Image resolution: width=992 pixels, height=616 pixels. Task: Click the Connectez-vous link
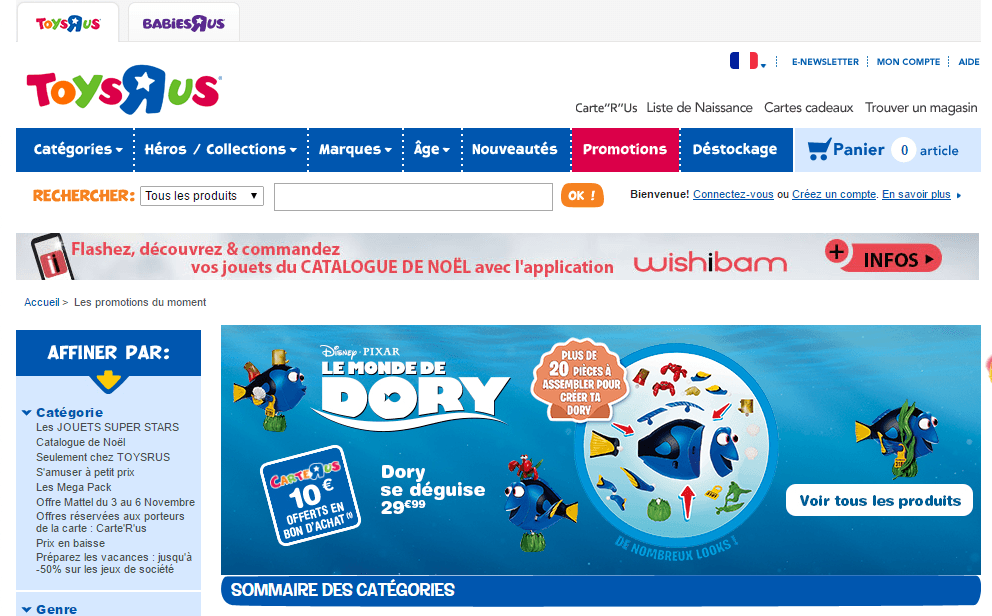coord(733,194)
